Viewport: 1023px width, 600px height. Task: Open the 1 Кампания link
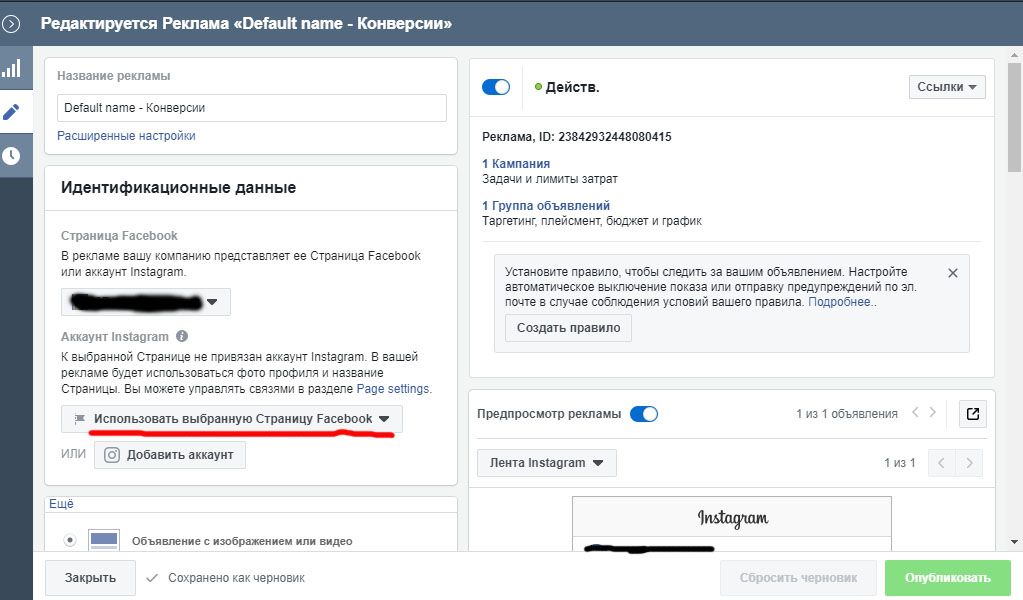pyautogui.click(x=516, y=164)
